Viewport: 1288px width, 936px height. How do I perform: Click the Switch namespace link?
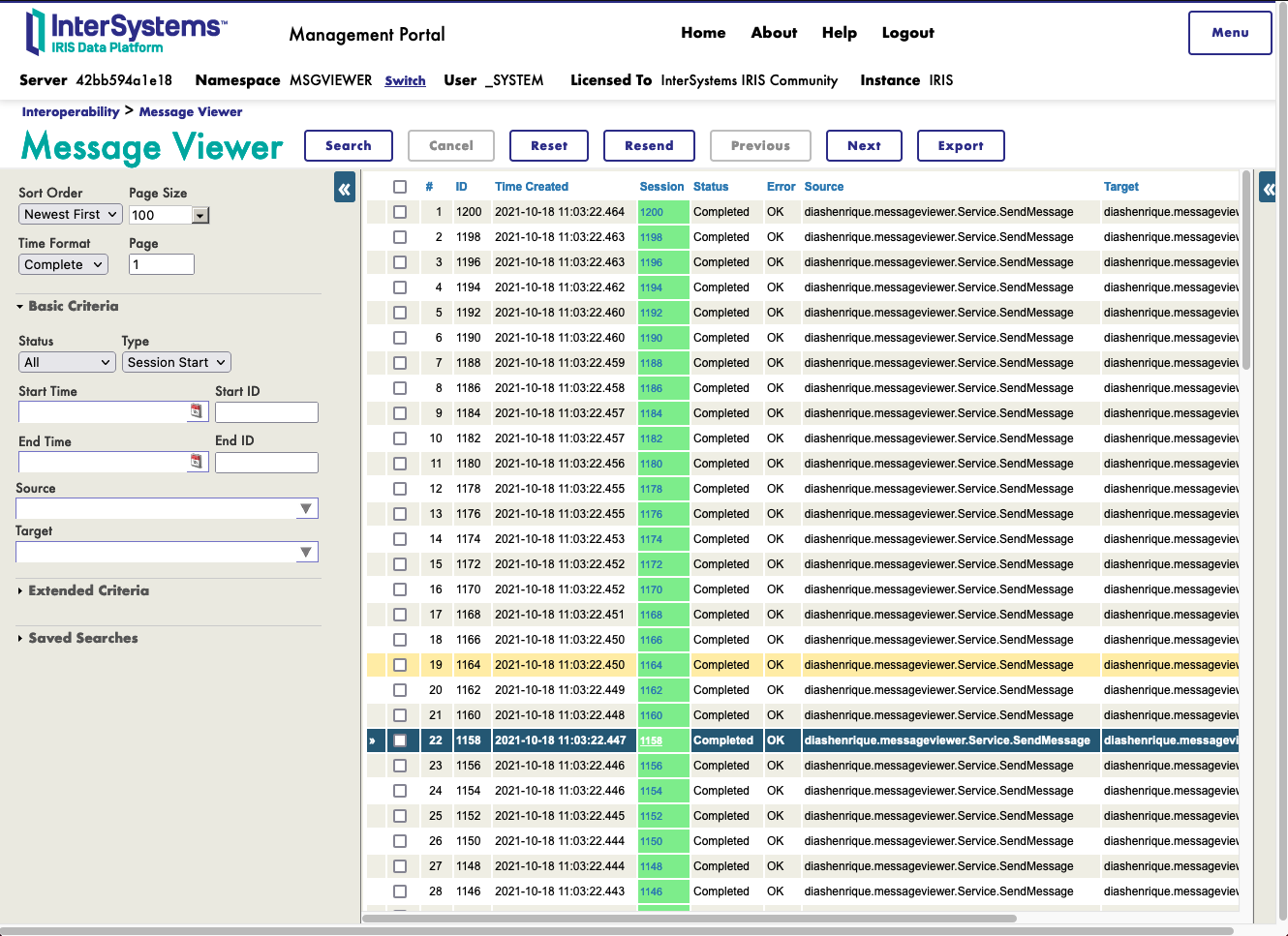(405, 81)
